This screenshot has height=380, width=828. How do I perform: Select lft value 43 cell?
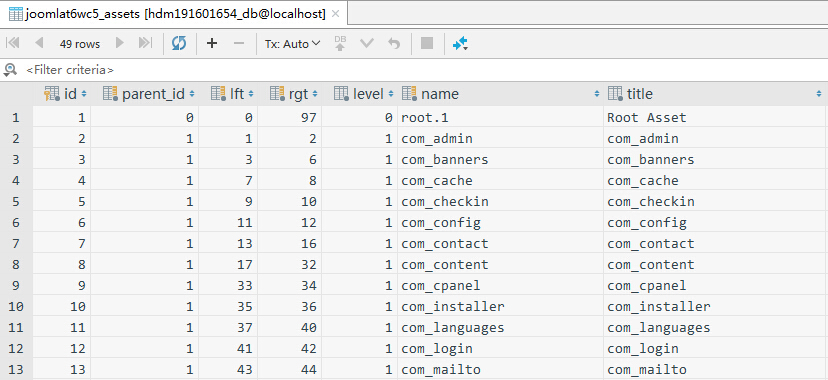click(228, 369)
